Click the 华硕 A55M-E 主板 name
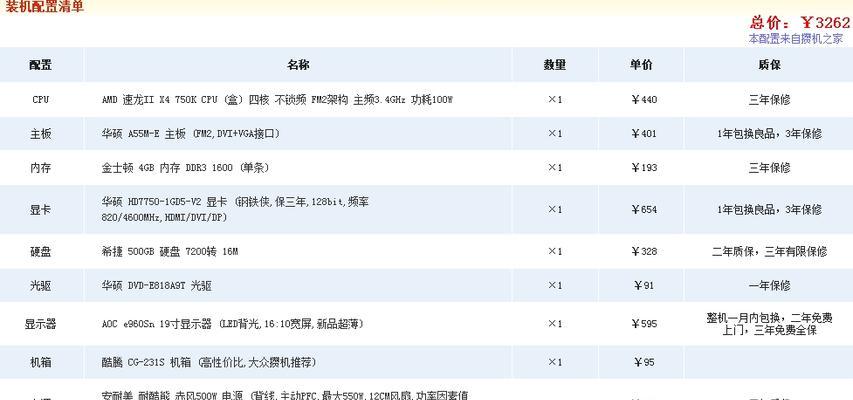This screenshot has width=853, height=400. pos(191,133)
